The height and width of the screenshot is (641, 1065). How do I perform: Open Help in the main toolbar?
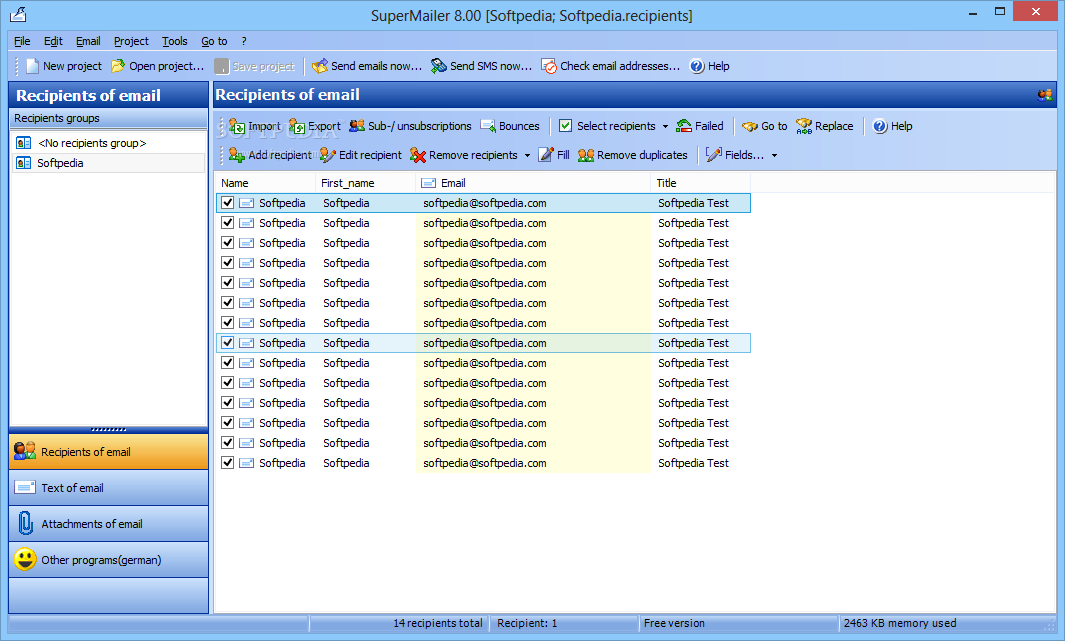pyautogui.click(x=710, y=66)
